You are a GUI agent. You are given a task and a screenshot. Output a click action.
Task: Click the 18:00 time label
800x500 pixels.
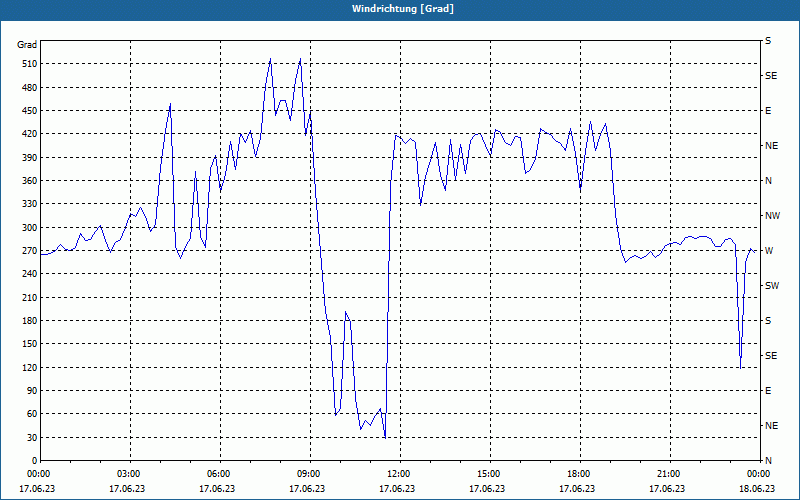coord(580,474)
